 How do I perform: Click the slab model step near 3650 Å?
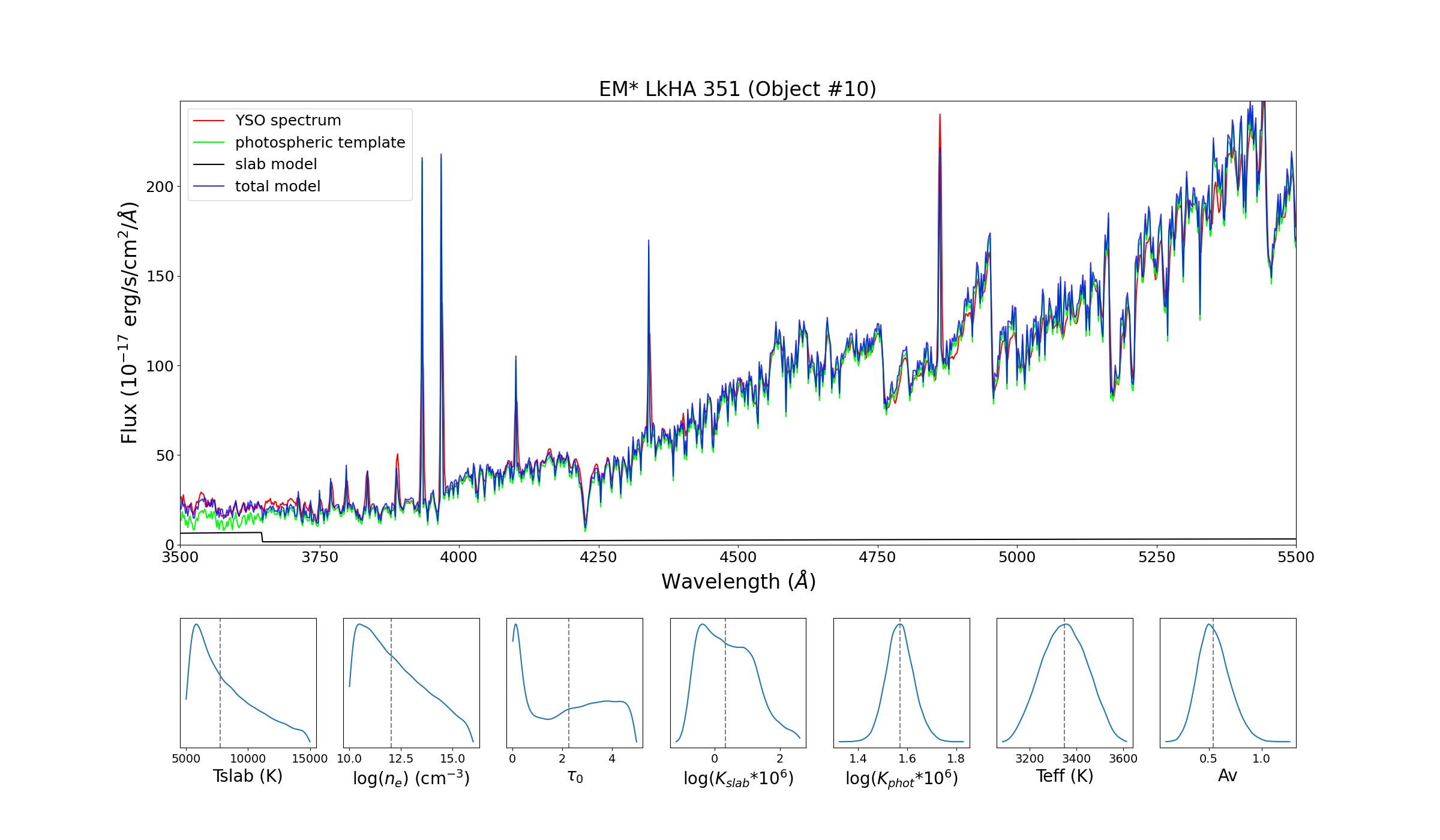pyautogui.click(x=262, y=538)
